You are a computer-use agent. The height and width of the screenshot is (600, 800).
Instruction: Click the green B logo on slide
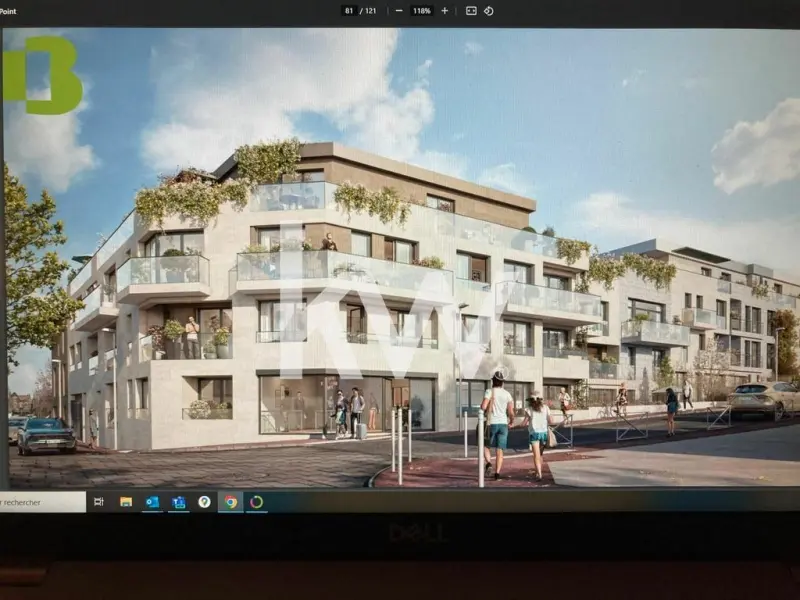[43, 73]
